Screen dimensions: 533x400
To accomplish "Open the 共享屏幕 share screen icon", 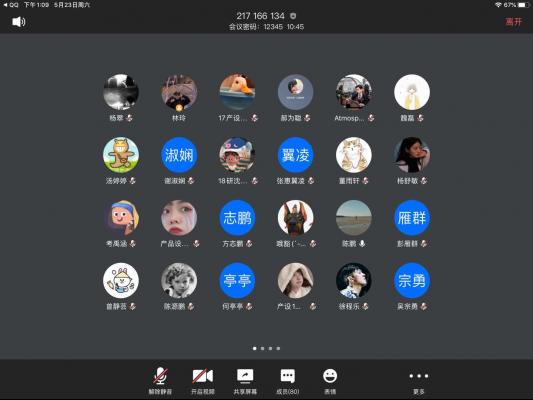I will (245, 376).
